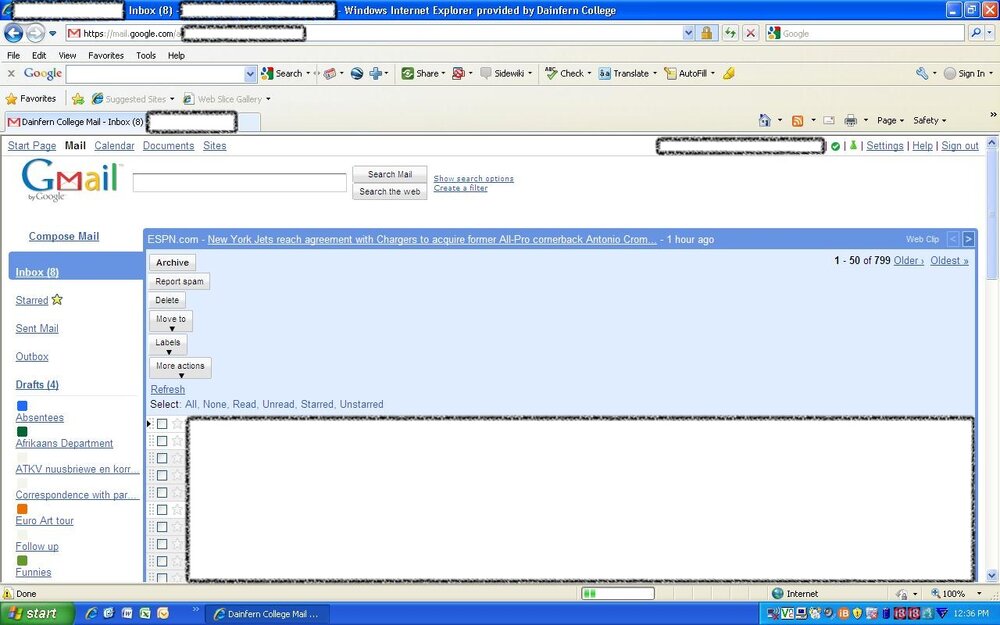Open the Edit menu

pos(39,55)
